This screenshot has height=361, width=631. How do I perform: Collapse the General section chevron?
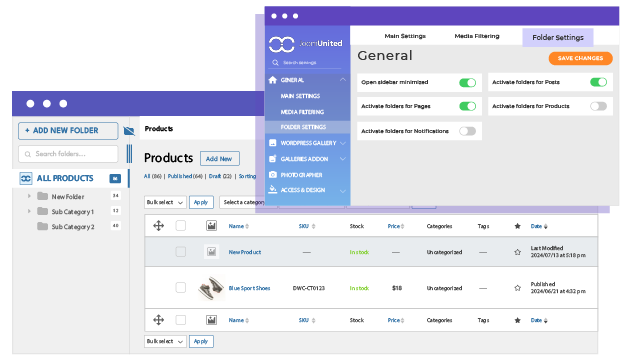(342, 80)
